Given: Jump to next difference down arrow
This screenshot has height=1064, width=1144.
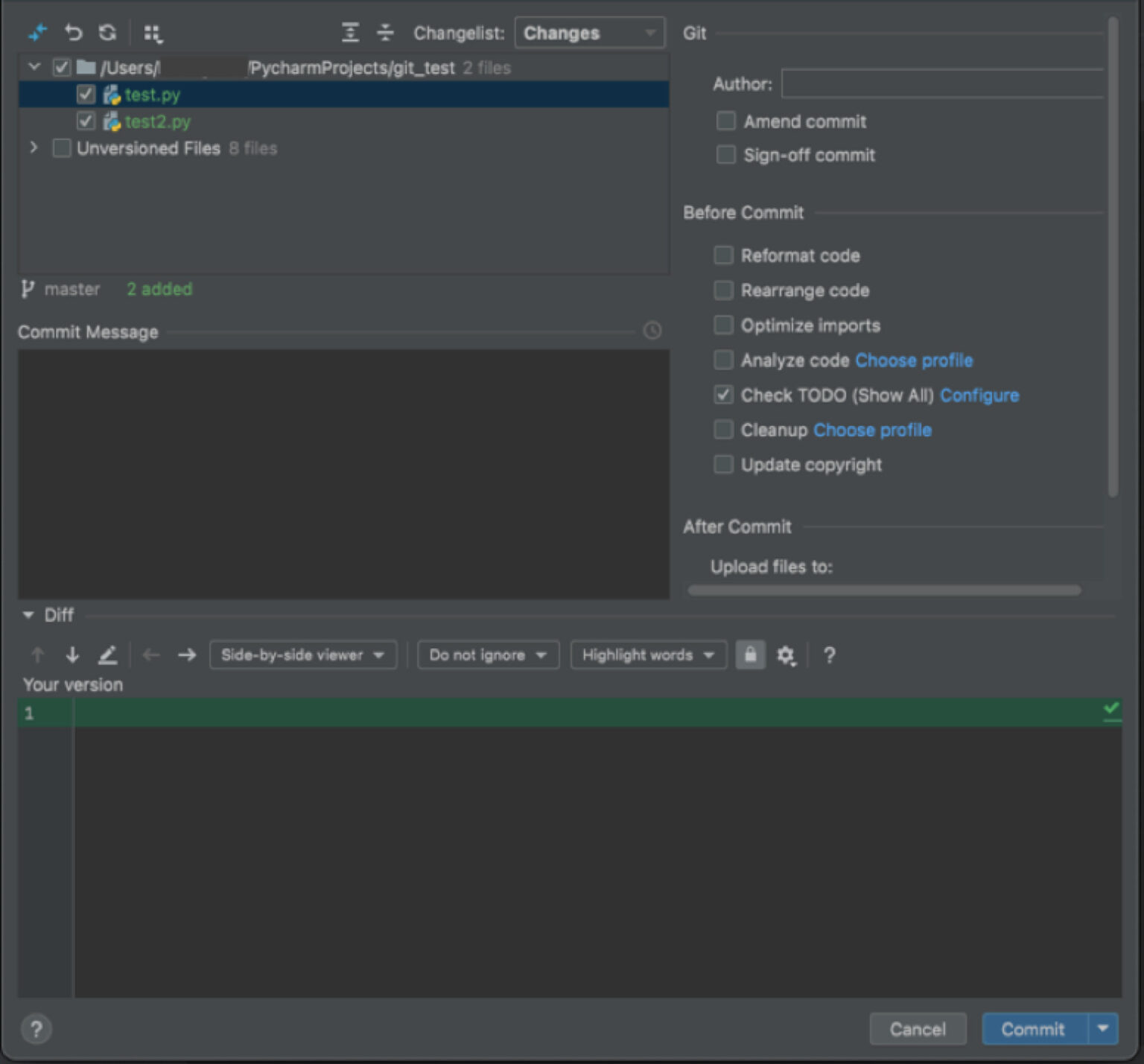Looking at the screenshot, I should (x=72, y=655).
